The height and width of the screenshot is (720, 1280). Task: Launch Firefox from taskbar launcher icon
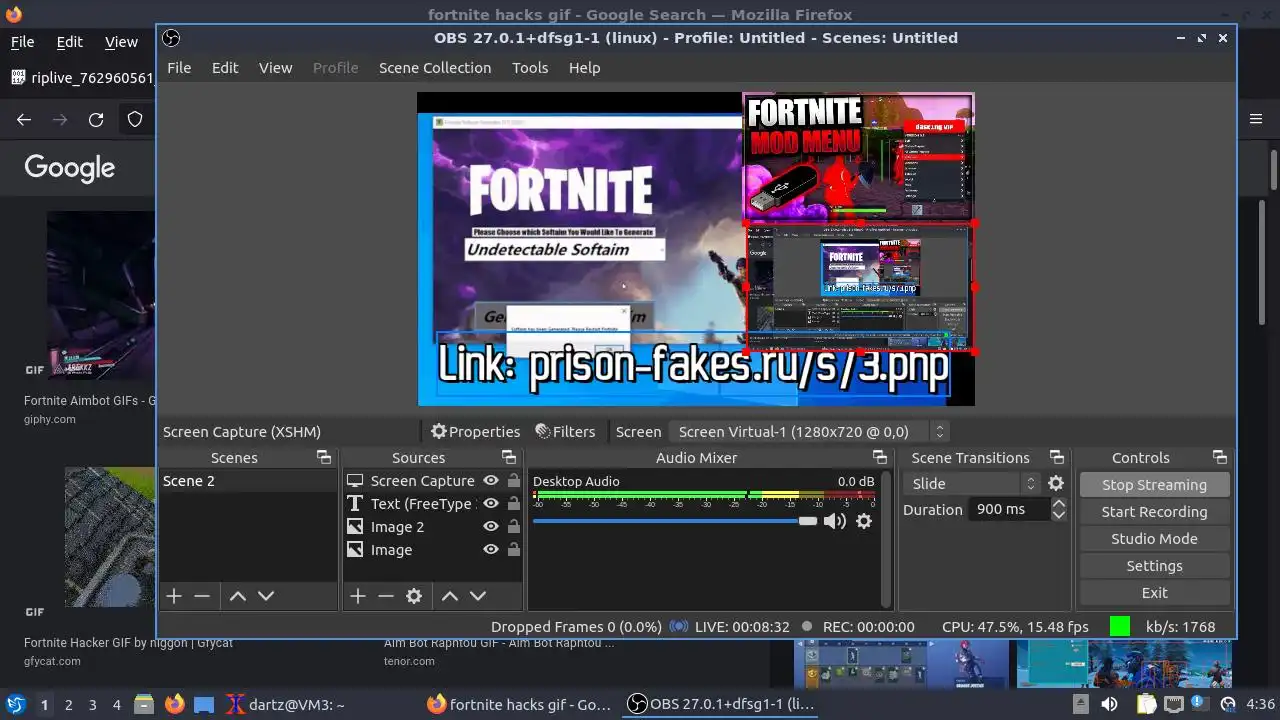click(x=175, y=705)
